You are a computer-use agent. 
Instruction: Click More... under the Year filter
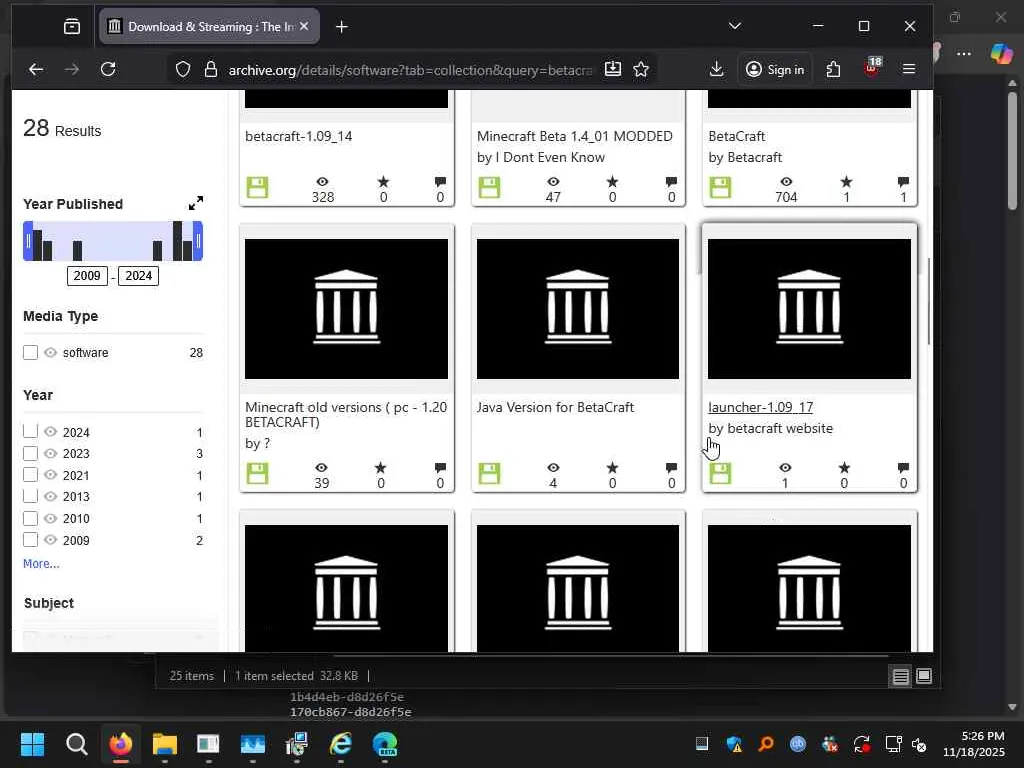click(41, 564)
